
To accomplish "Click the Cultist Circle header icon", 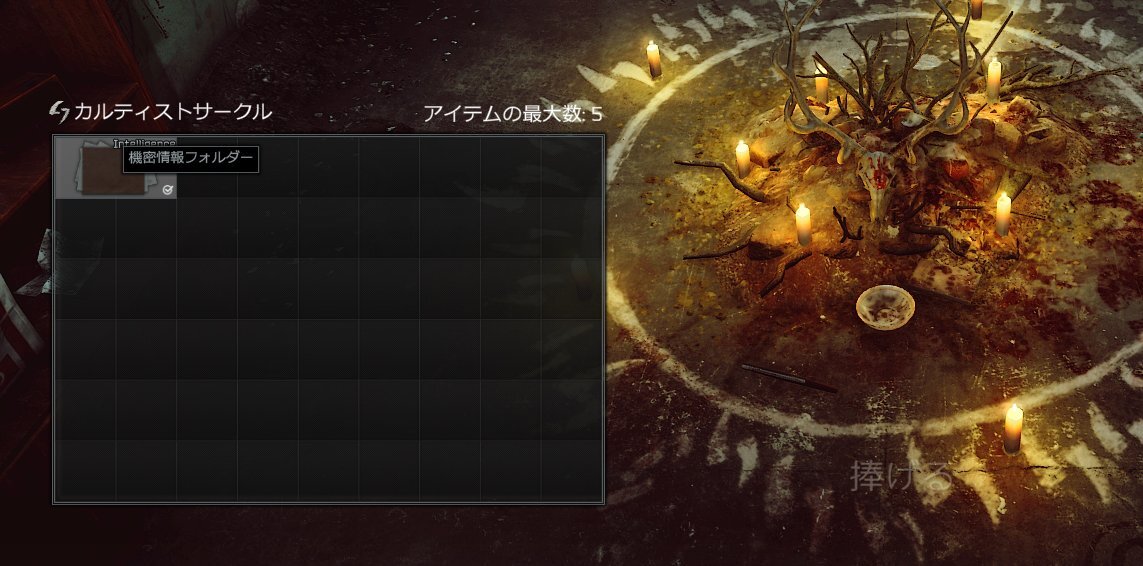I will click(59, 112).
